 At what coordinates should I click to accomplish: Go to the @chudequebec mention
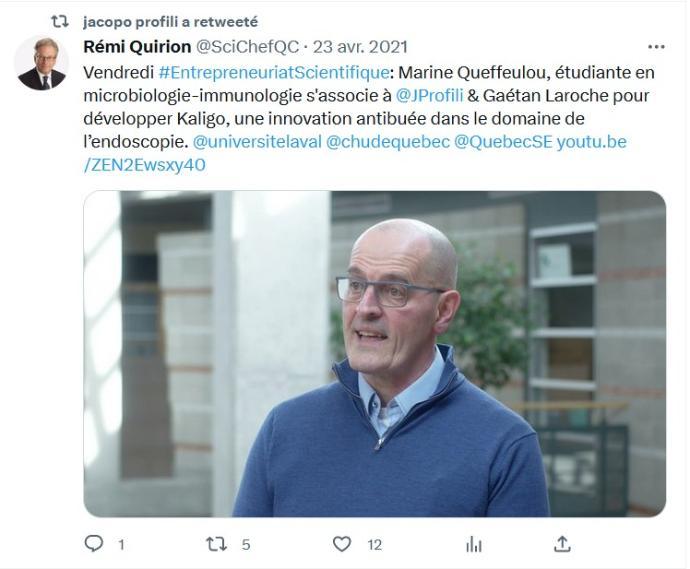coord(388,142)
